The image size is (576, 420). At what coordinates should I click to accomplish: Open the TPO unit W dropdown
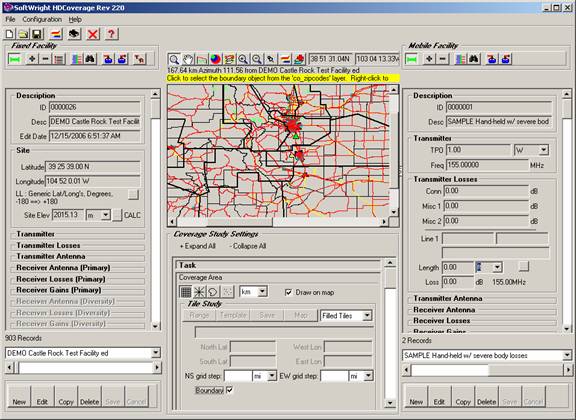(x=543, y=150)
